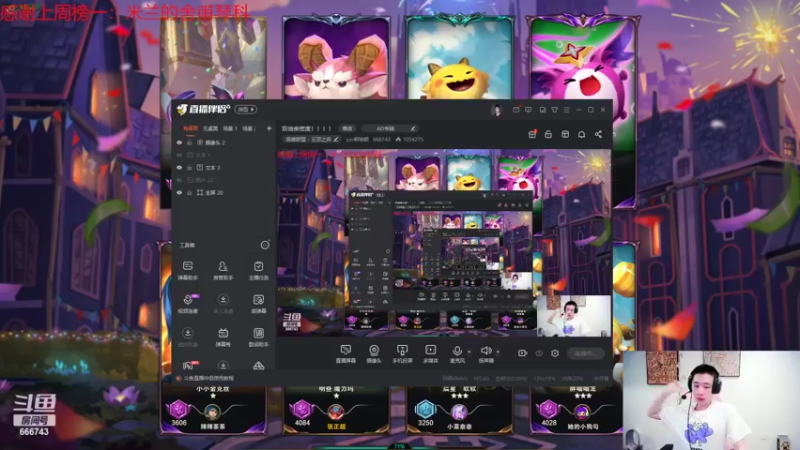800x450 pixels.
Task: Hide the 文本 3 source
Action: [x=179, y=167]
